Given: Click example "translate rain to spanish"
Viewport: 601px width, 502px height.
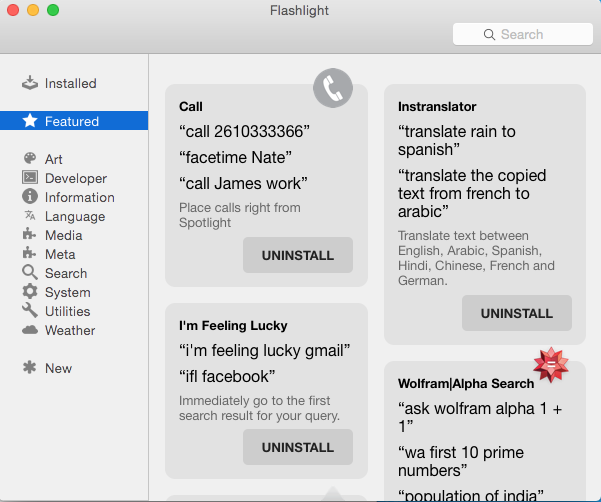Looking at the screenshot, I should click(x=456, y=140).
